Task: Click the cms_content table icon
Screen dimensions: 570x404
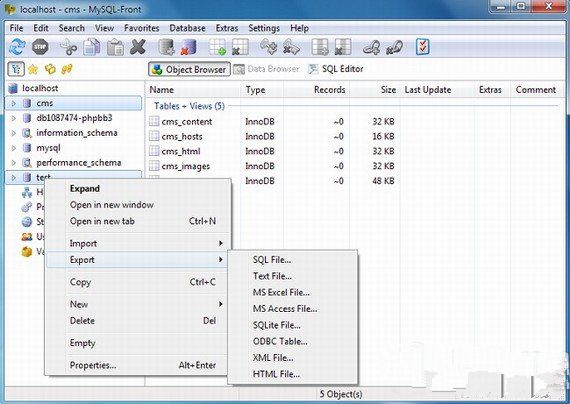Action: [x=154, y=121]
